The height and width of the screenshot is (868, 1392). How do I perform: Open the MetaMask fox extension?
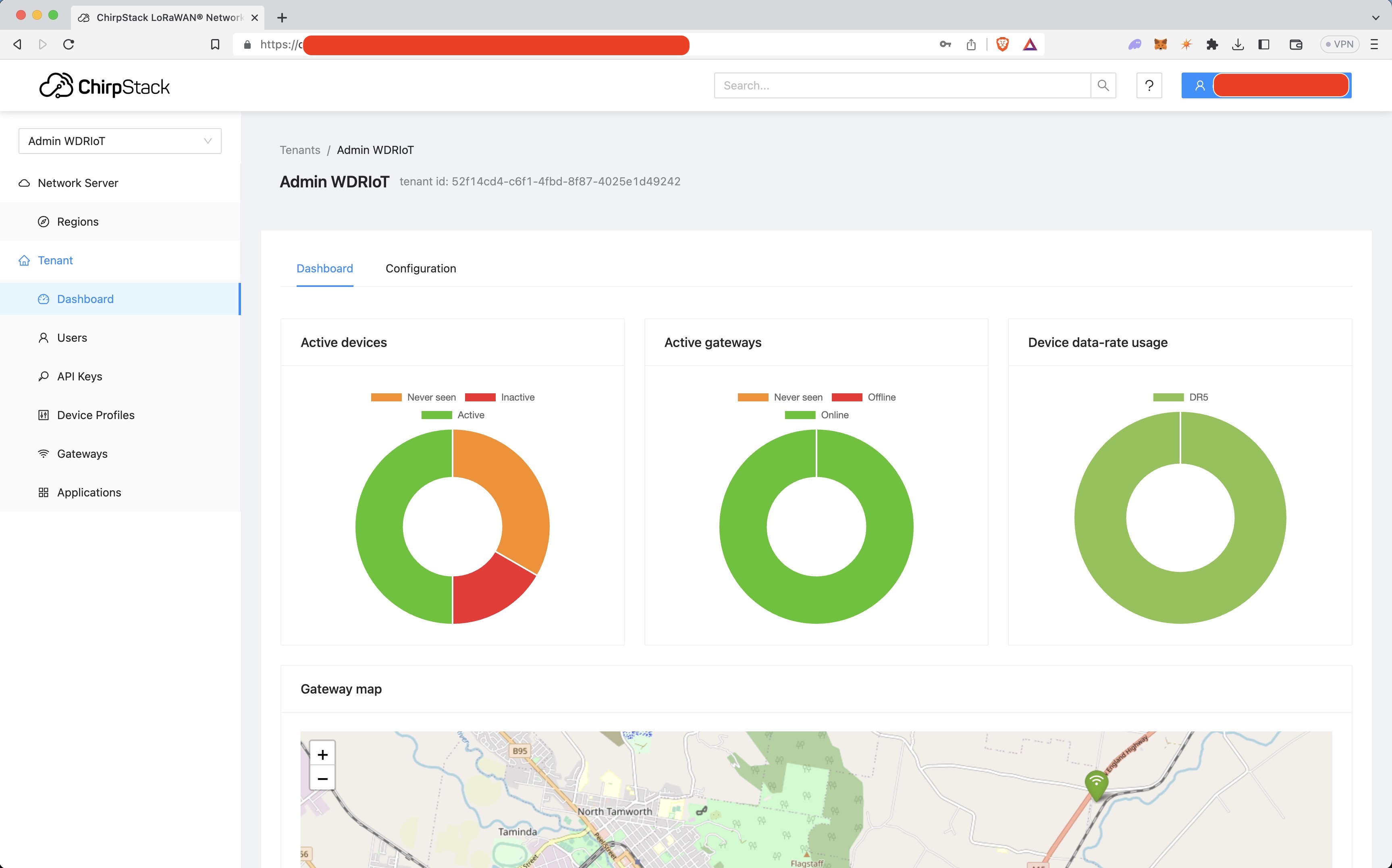(1160, 44)
